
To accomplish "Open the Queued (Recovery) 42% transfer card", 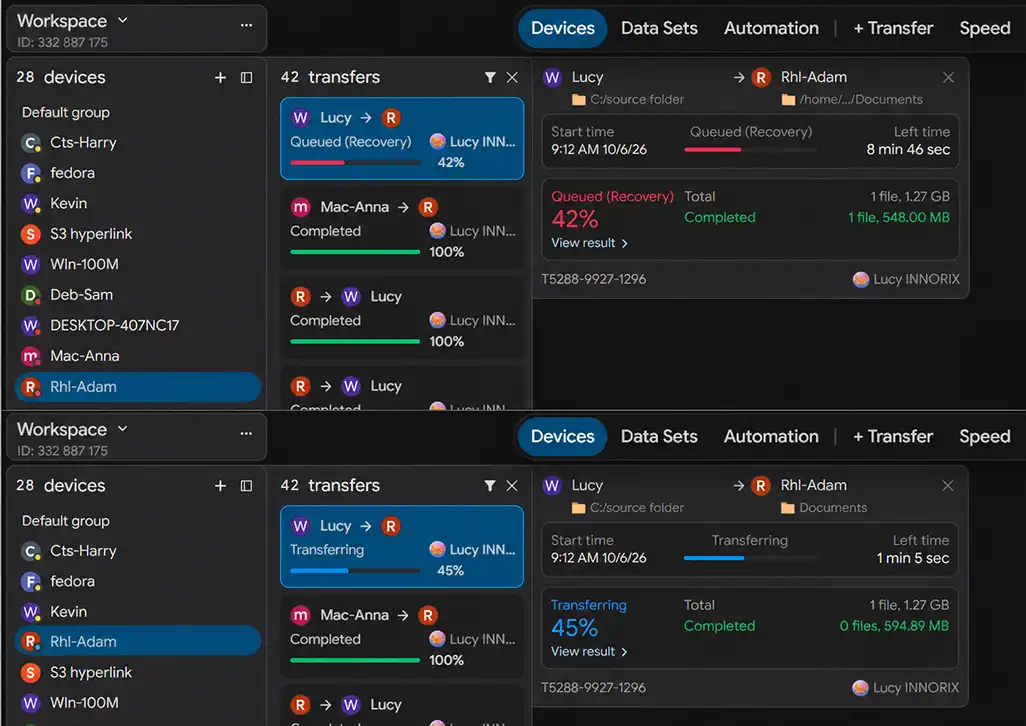I will (402, 139).
